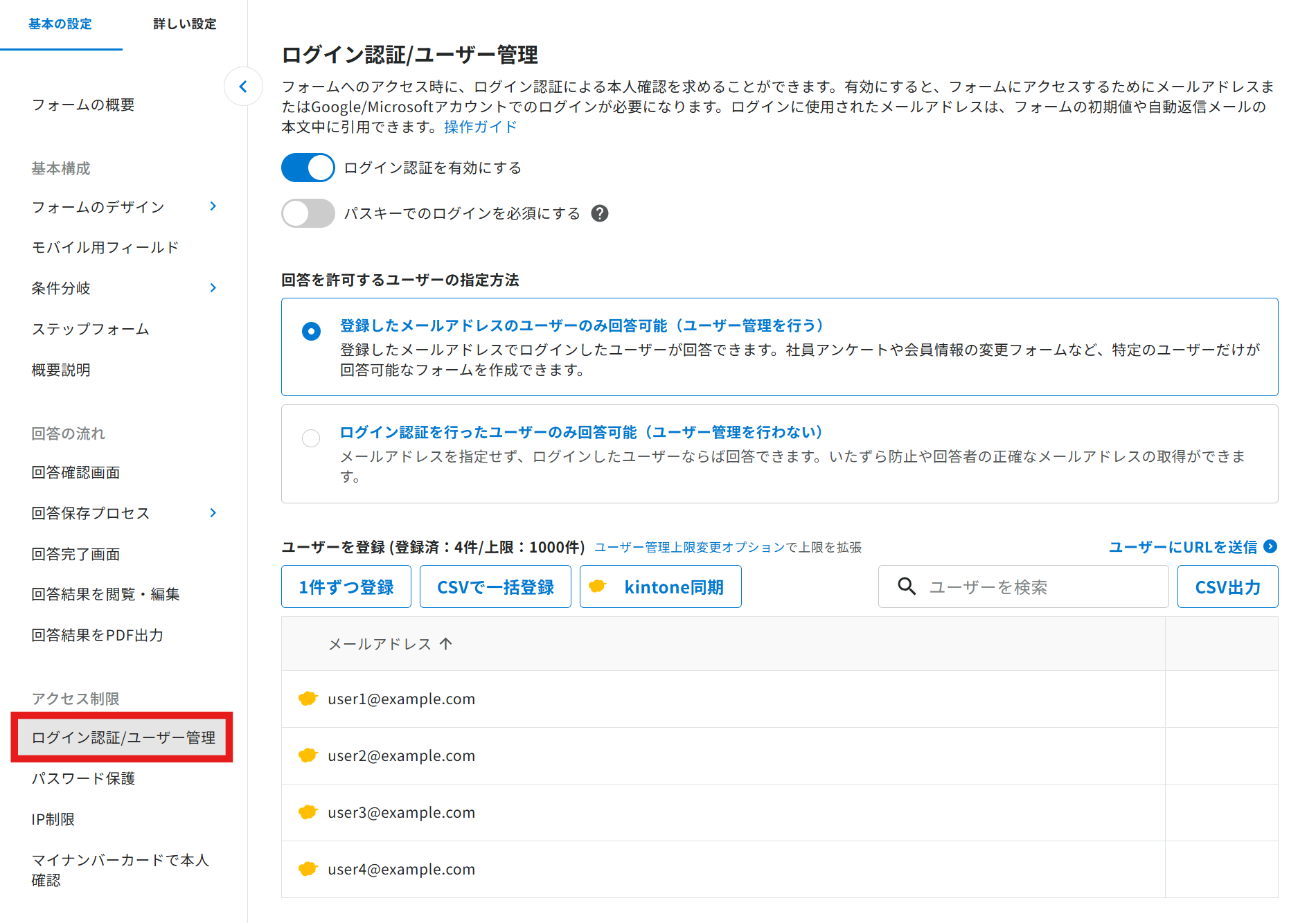This screenshot has height=923, width=1316.
Task: Click ユーザーにURLを送信 link
Action: pos(1183,546)
